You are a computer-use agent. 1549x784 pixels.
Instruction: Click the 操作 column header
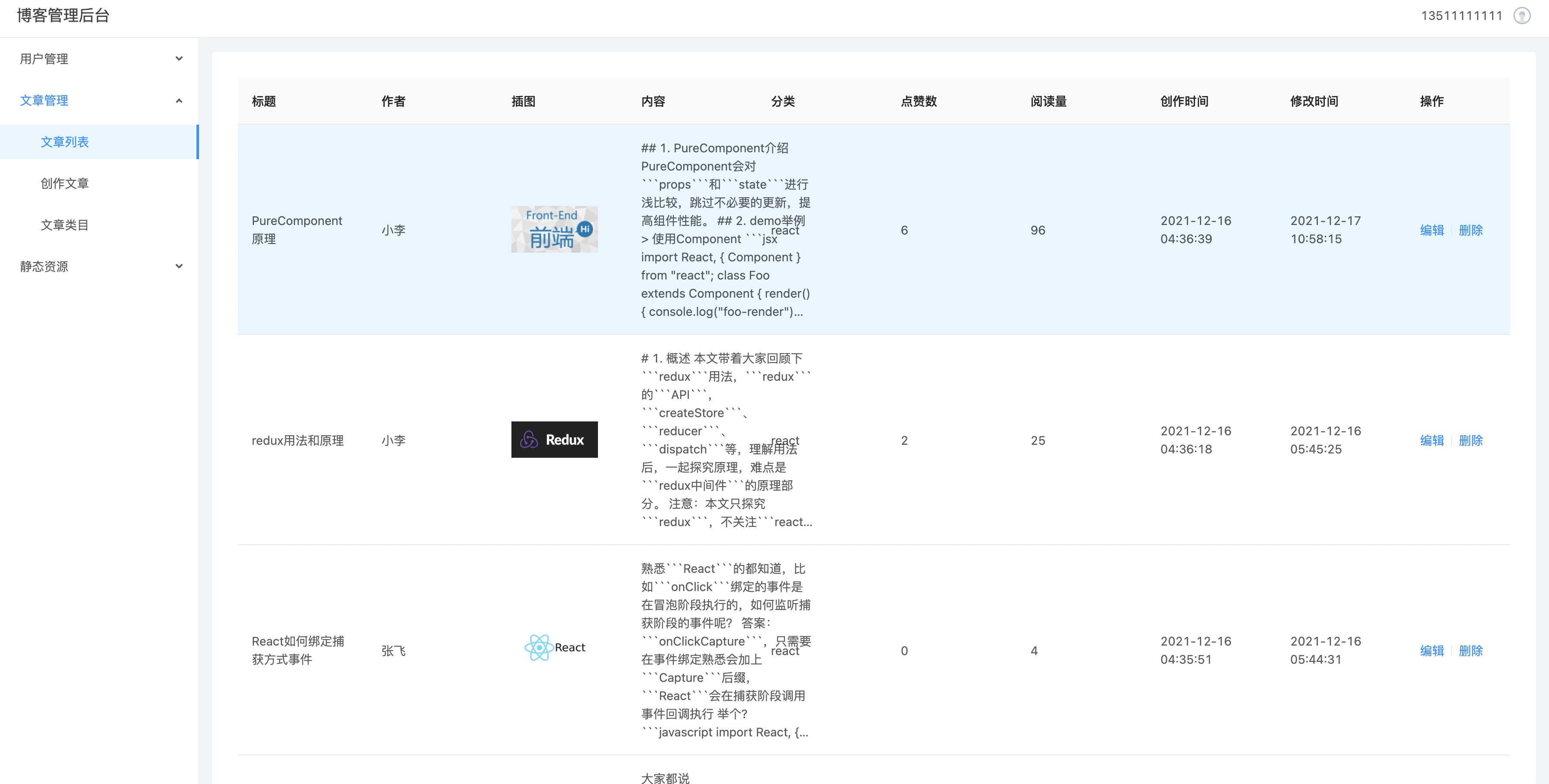pos(1432,101)
